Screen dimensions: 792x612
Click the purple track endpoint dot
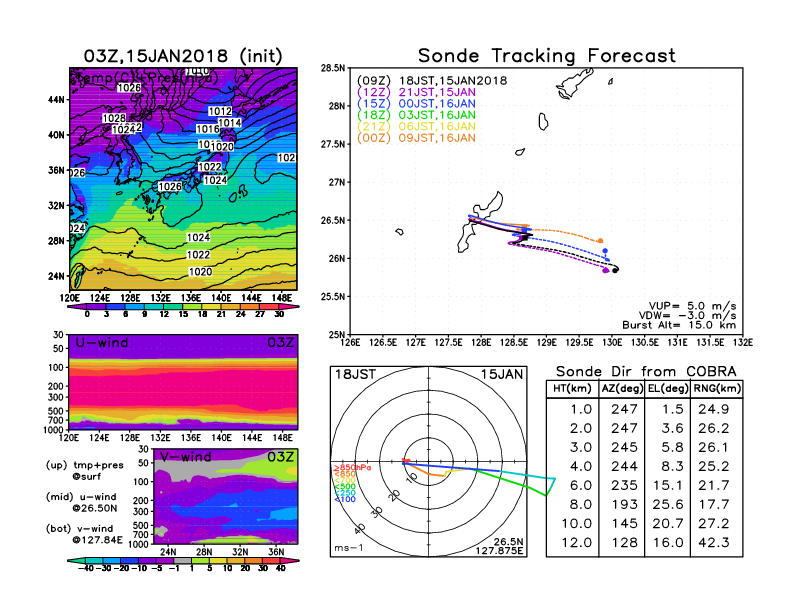click(606, 271)
